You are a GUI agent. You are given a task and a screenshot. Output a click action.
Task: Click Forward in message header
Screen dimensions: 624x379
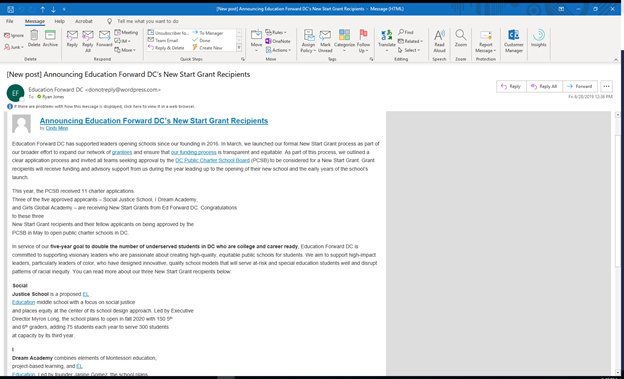coord(580,86)
